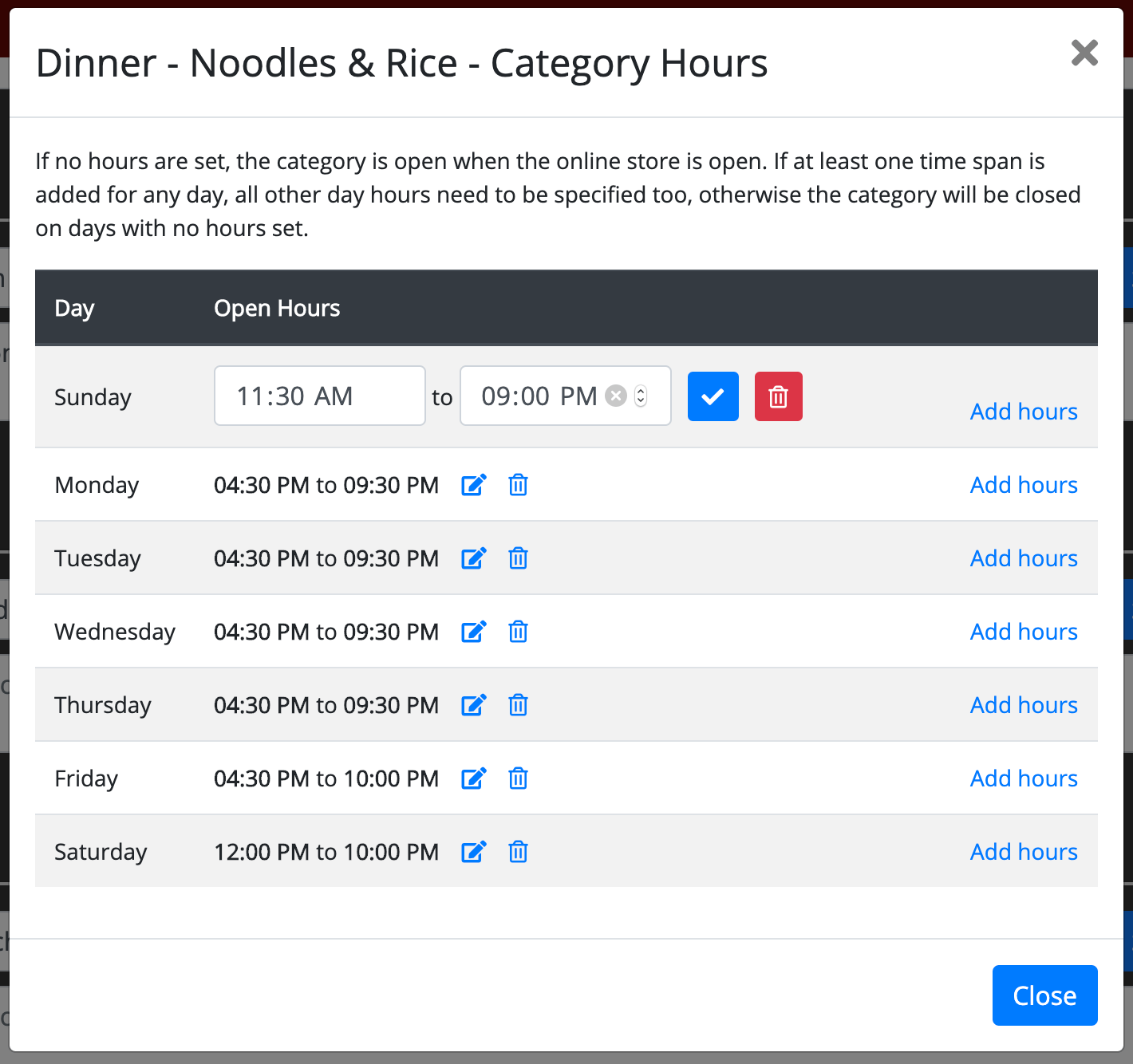Dismiss the Category Hours dialog with the X

click(x=1084, y=53)
